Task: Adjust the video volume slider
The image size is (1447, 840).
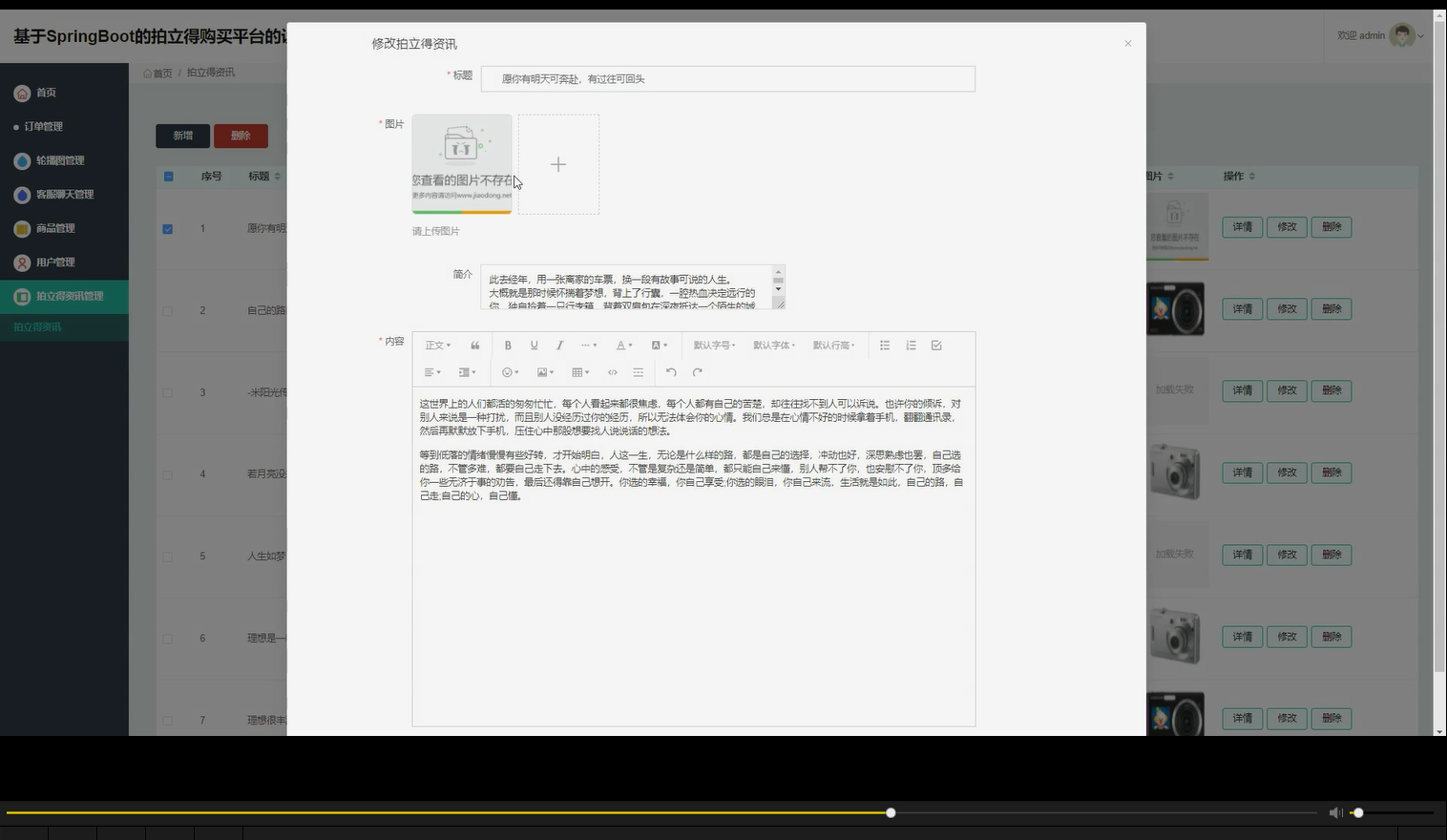Action: click(x=1393, y=813)
